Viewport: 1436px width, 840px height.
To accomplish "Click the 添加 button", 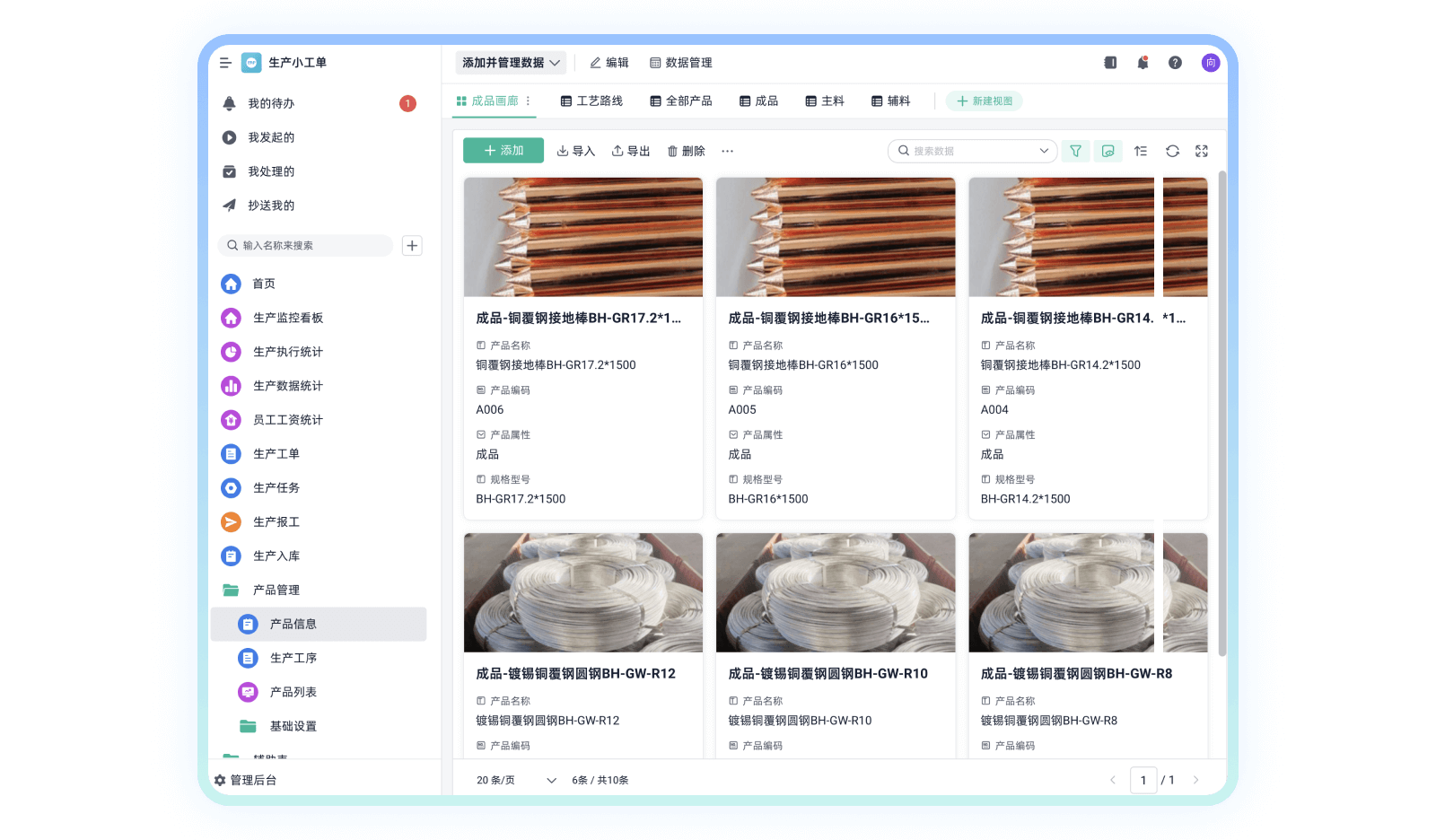I will coord(503,150).
